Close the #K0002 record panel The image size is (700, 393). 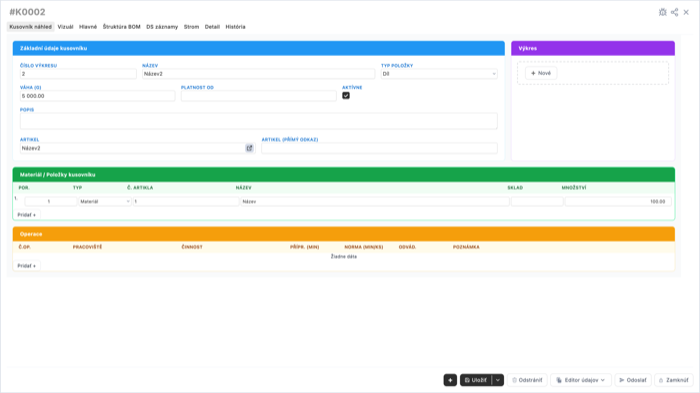(x=686, y=12)
